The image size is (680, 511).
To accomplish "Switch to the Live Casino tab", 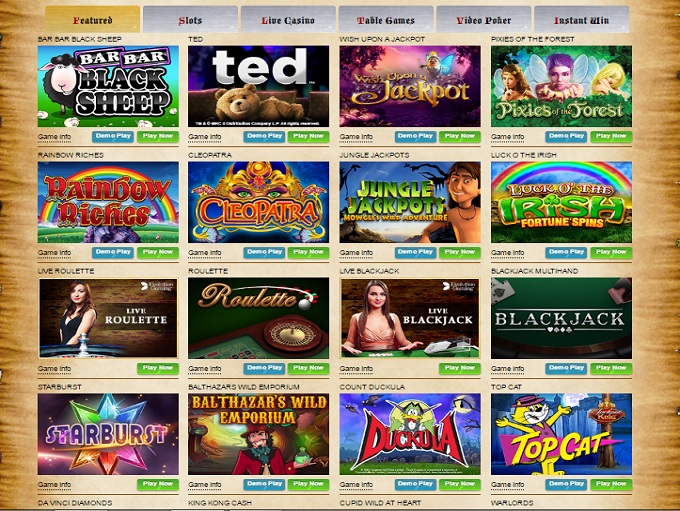I will pyautogui.click(x=288, y=20).
